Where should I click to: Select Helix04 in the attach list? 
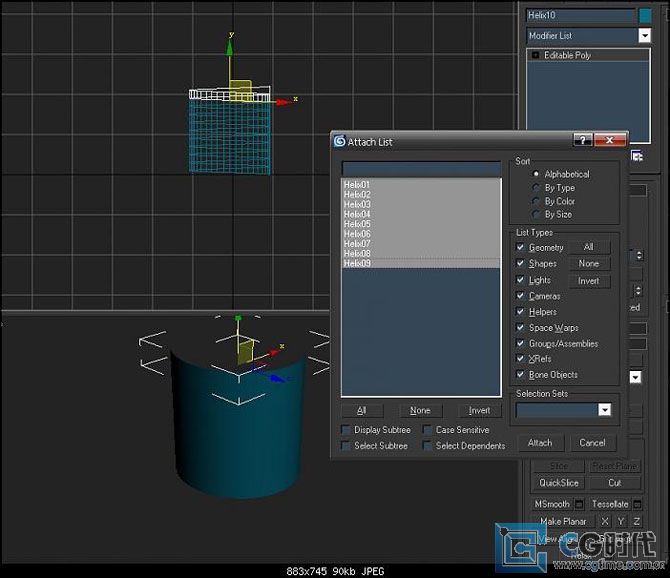pyautogui.click(x=421, y=214)
